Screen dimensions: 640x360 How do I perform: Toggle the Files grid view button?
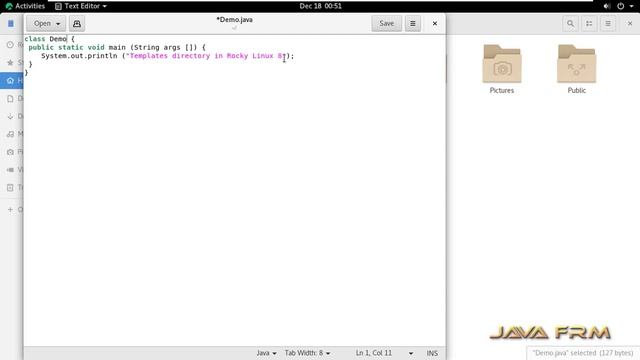point(589,24)
